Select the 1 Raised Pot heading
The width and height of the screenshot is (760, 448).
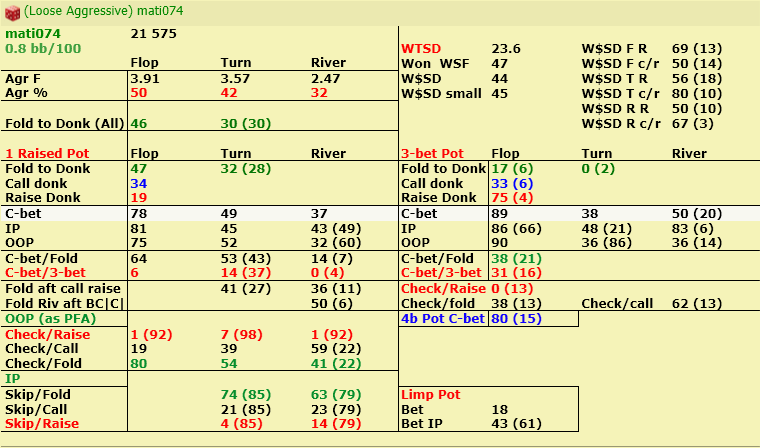click(x=47, y=153)
